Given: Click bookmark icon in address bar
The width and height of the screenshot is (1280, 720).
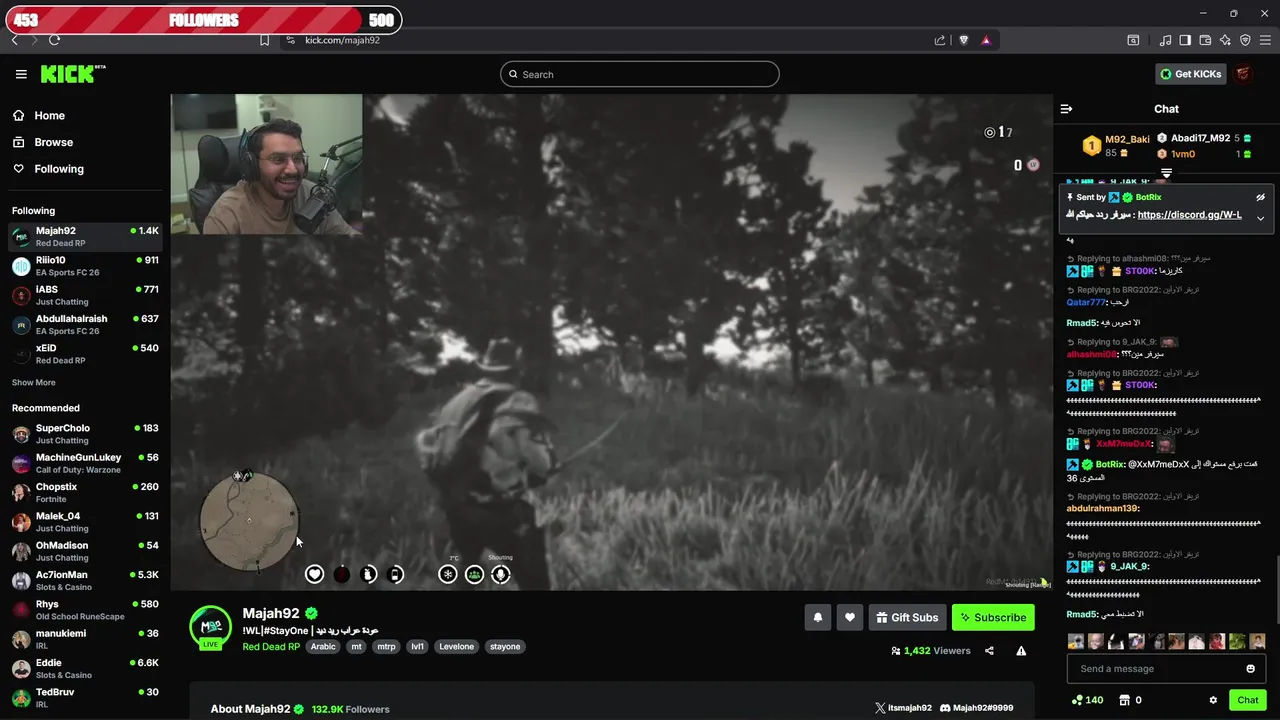Looking at the screenshot, I should pyautogui.click(x=264, y=40).
